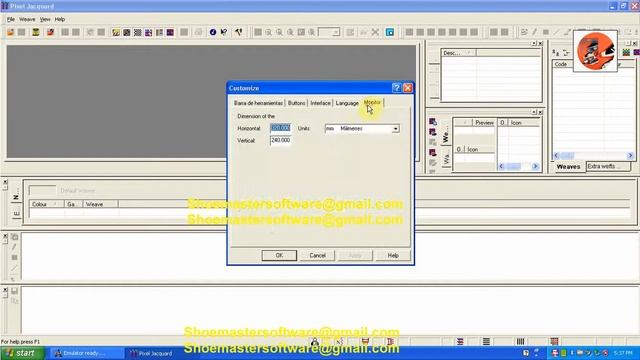Click Cancel in Customize dialog

coord(317,256)
